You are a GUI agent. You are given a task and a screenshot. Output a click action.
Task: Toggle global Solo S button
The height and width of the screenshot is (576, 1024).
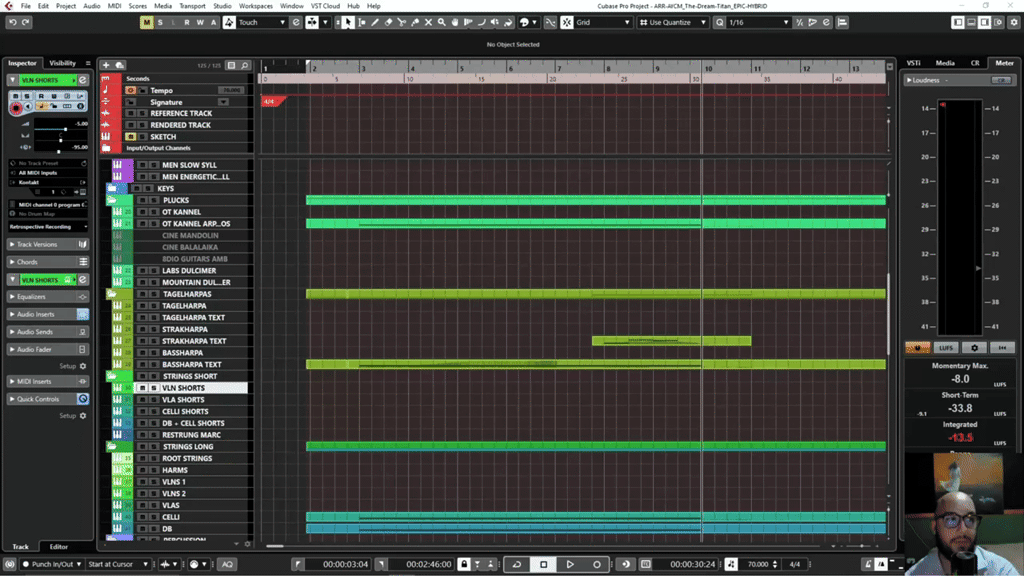pos(160,22)
